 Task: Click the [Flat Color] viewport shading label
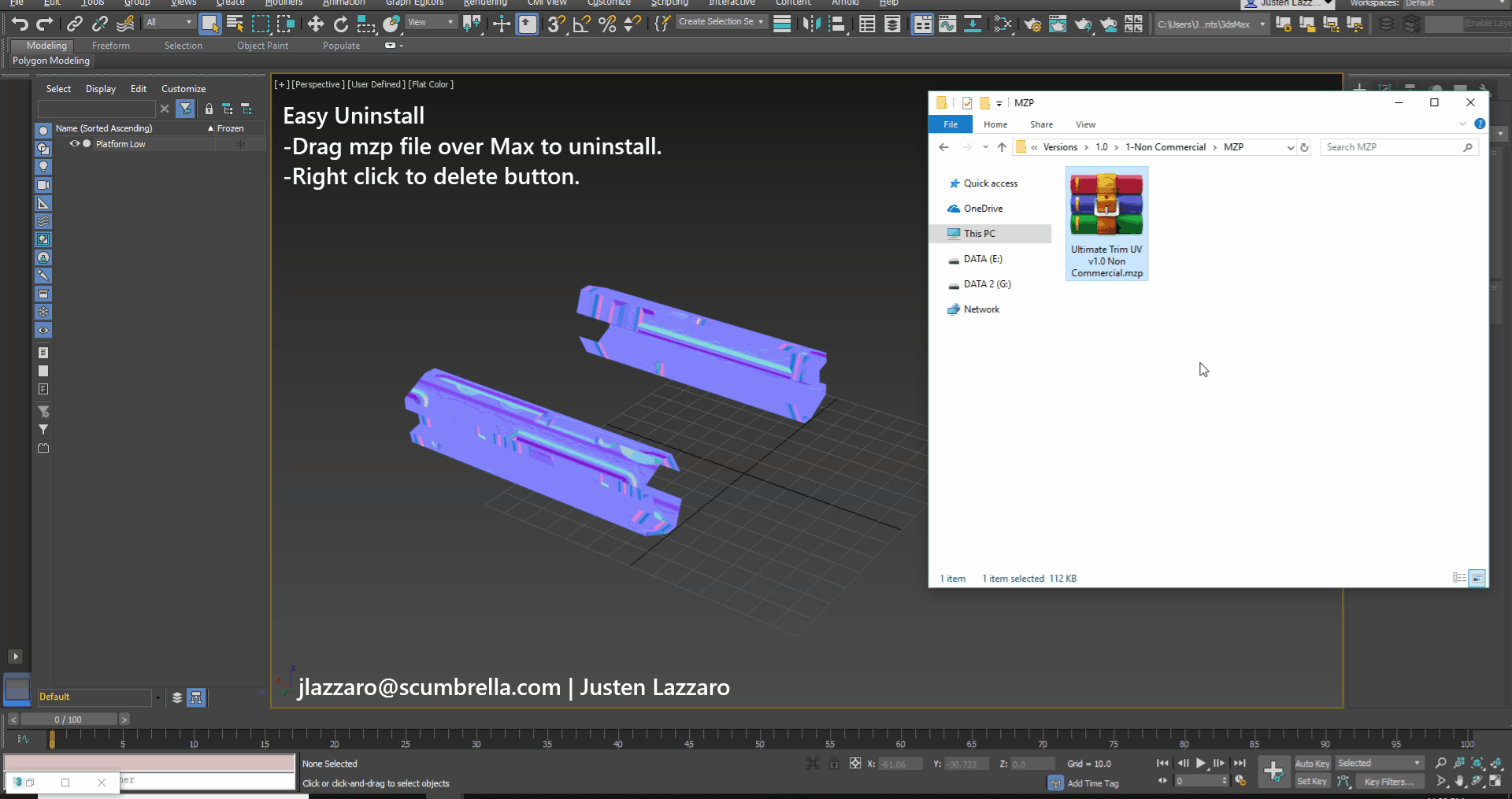[431, 84]
